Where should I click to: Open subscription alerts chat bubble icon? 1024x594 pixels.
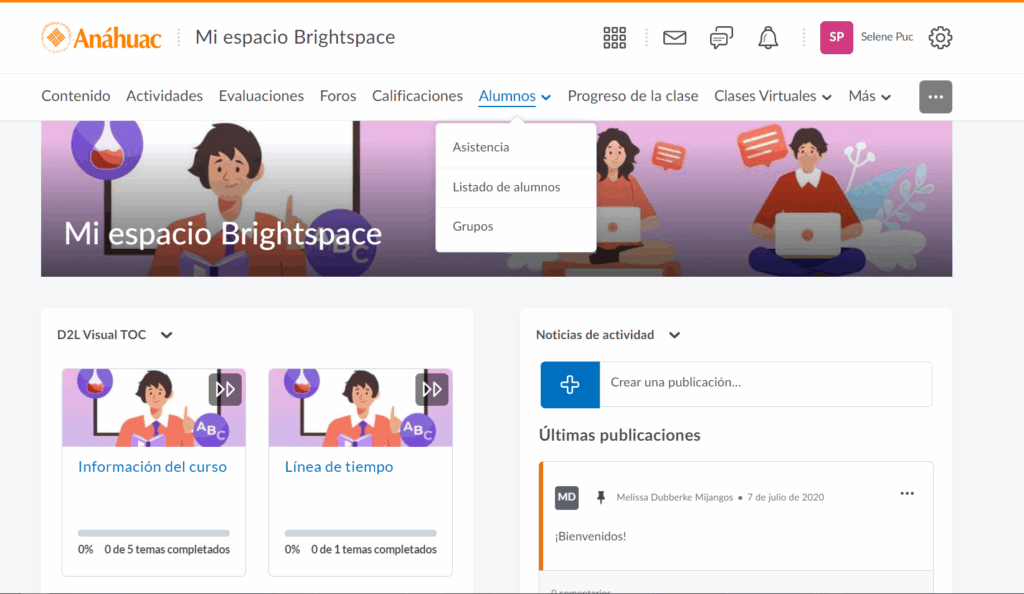click(x=721, y=38)
